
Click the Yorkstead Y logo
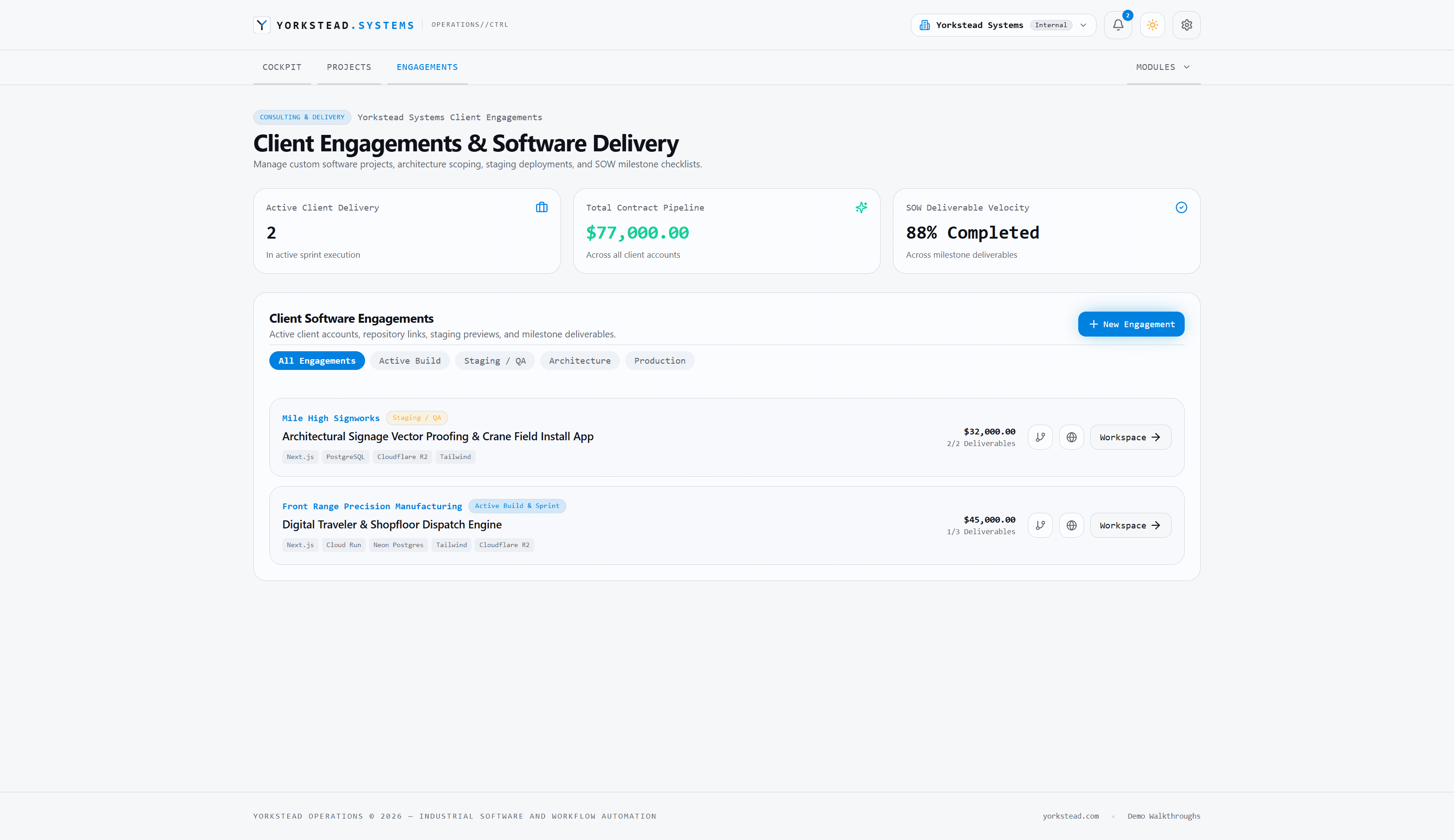coord(262,25)
